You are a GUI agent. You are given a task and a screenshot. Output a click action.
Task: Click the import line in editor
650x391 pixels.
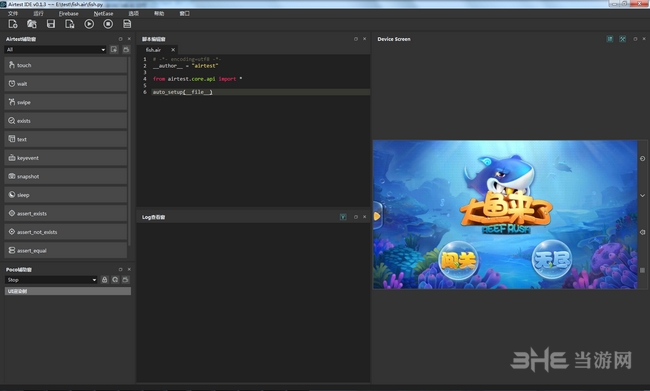pos(197,79)
